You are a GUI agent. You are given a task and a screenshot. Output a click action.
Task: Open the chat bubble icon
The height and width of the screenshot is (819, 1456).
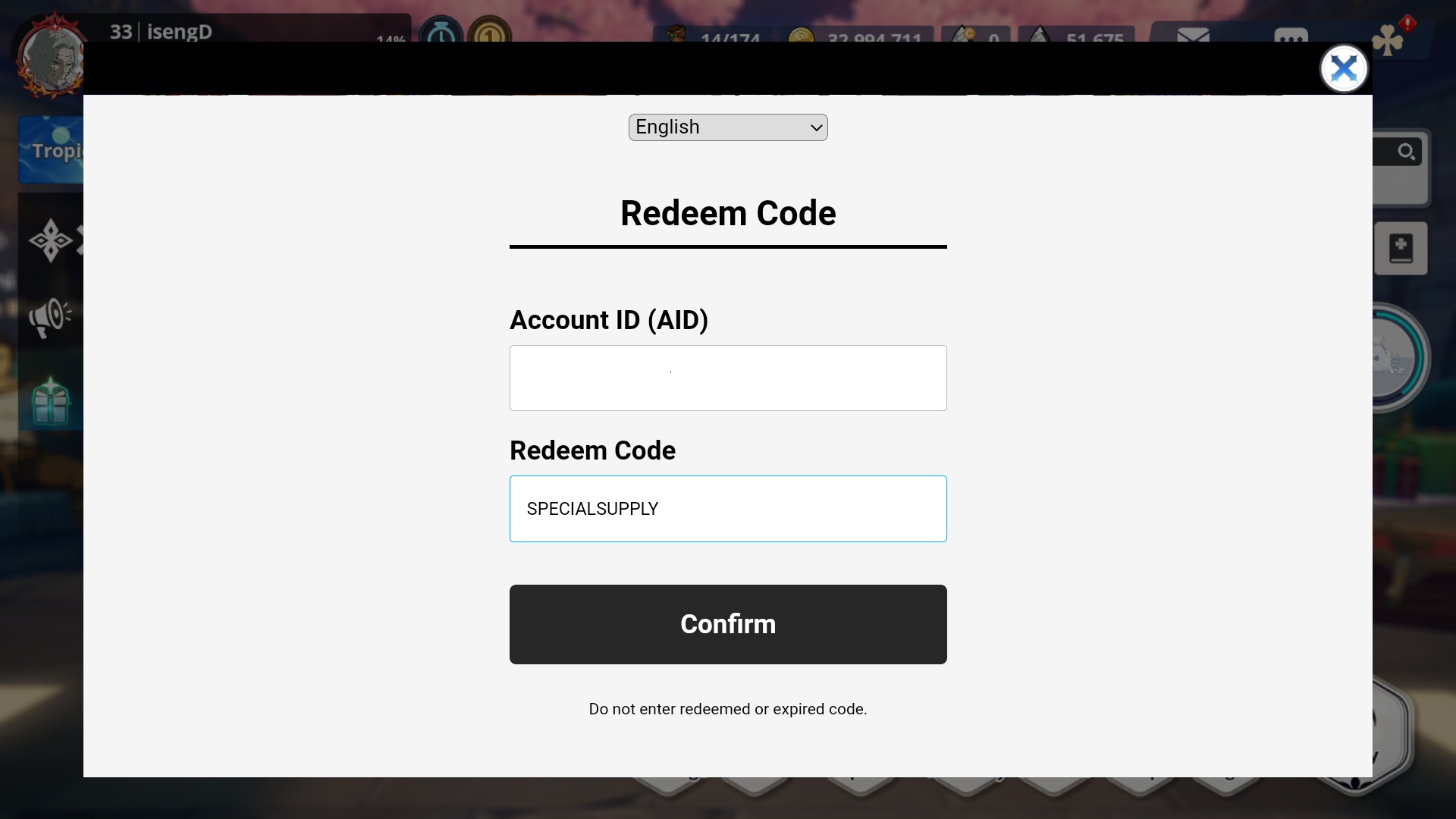1291,36
